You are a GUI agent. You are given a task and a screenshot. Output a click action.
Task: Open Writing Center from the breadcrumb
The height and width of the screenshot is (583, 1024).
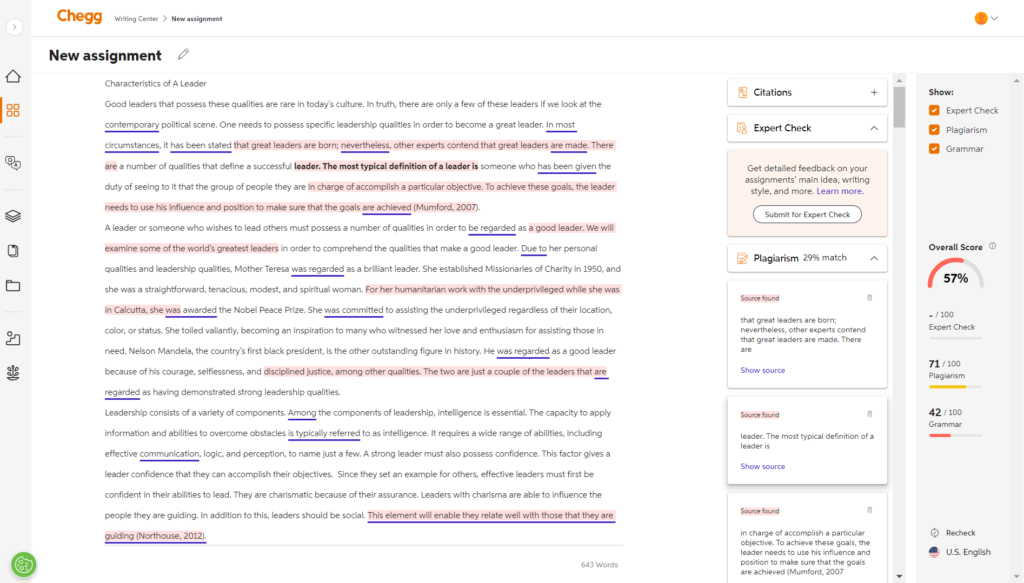click(x=136, y=18)
